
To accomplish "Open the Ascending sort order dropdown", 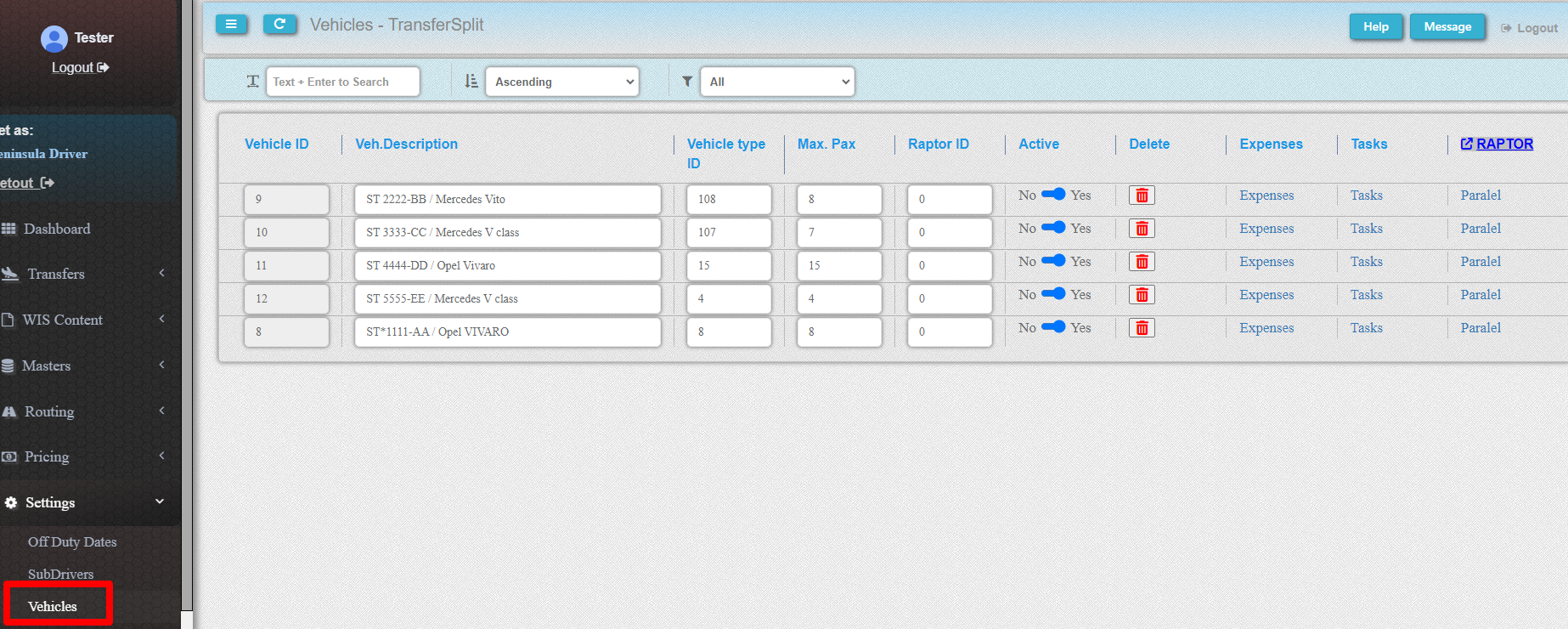I will [x=562, y=82].
